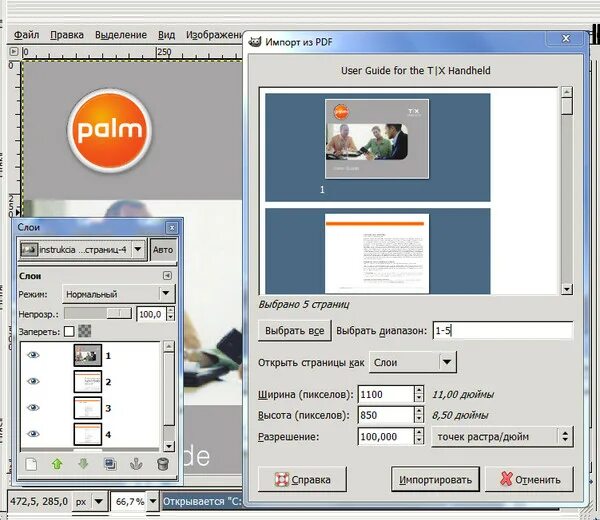600x520 pixels.
Task: Click the Импортировать button
Action: click(x=435, y=479)
